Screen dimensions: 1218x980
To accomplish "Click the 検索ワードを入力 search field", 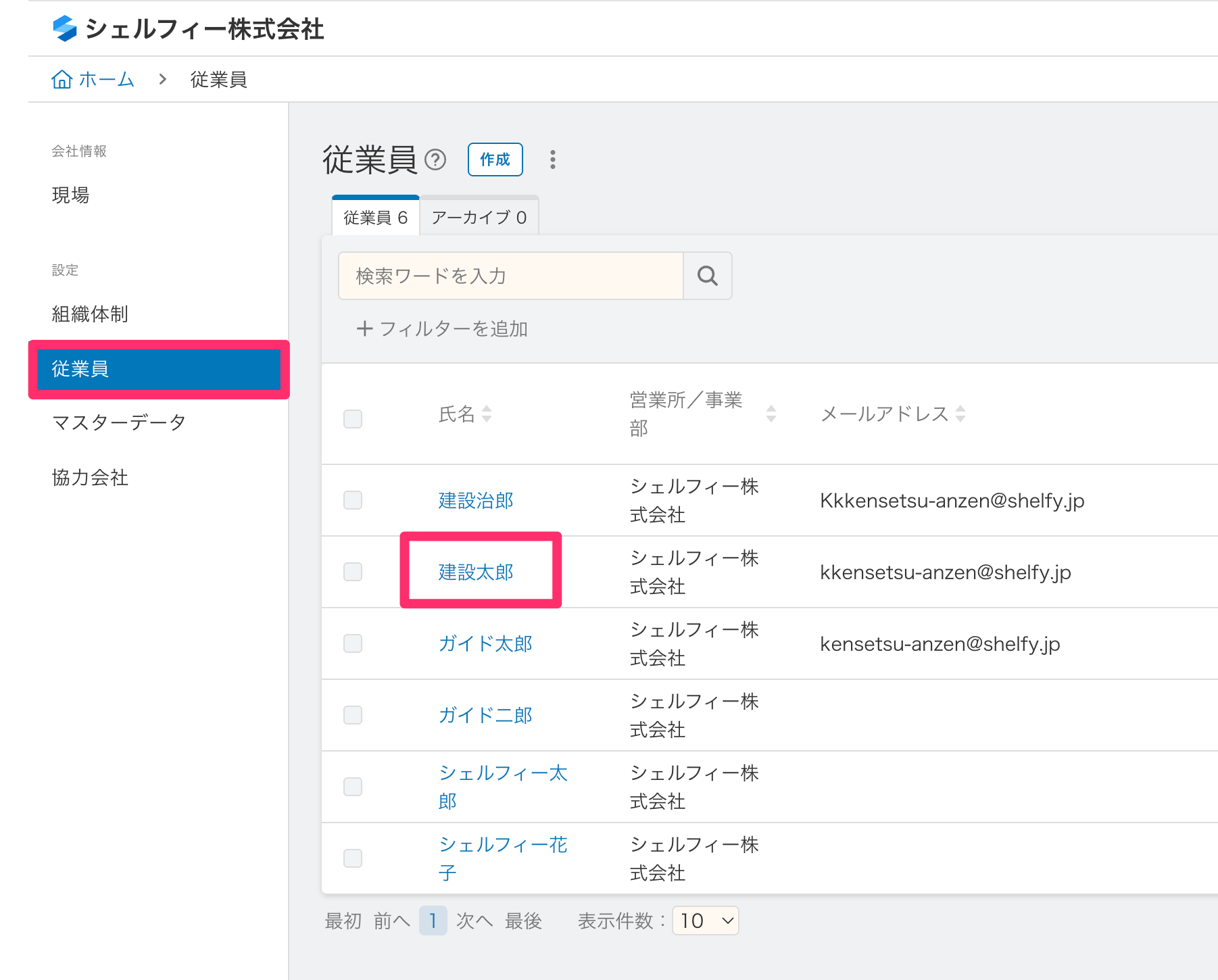I will tap(510, 276).
